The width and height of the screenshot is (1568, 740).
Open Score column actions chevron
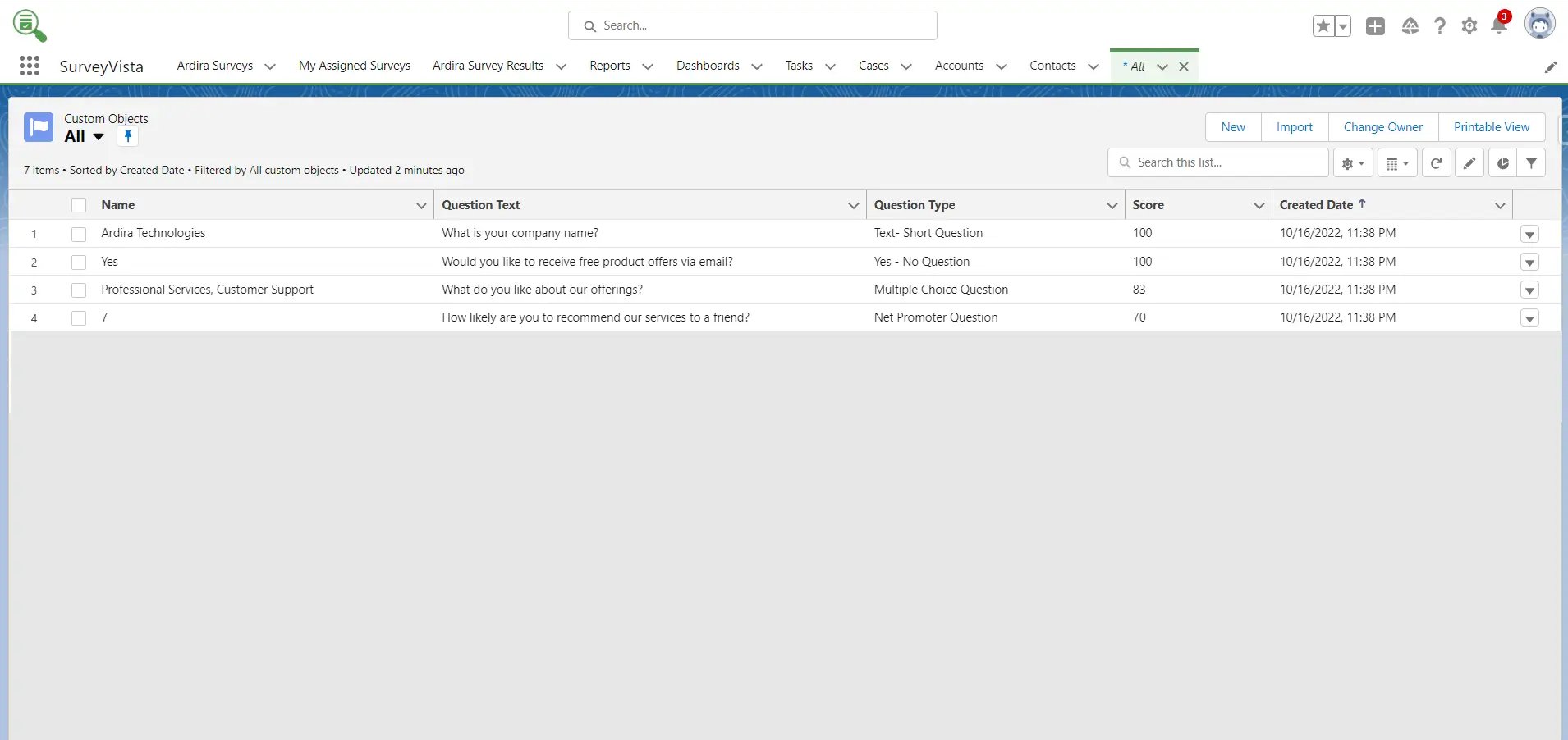(1259, 205)
